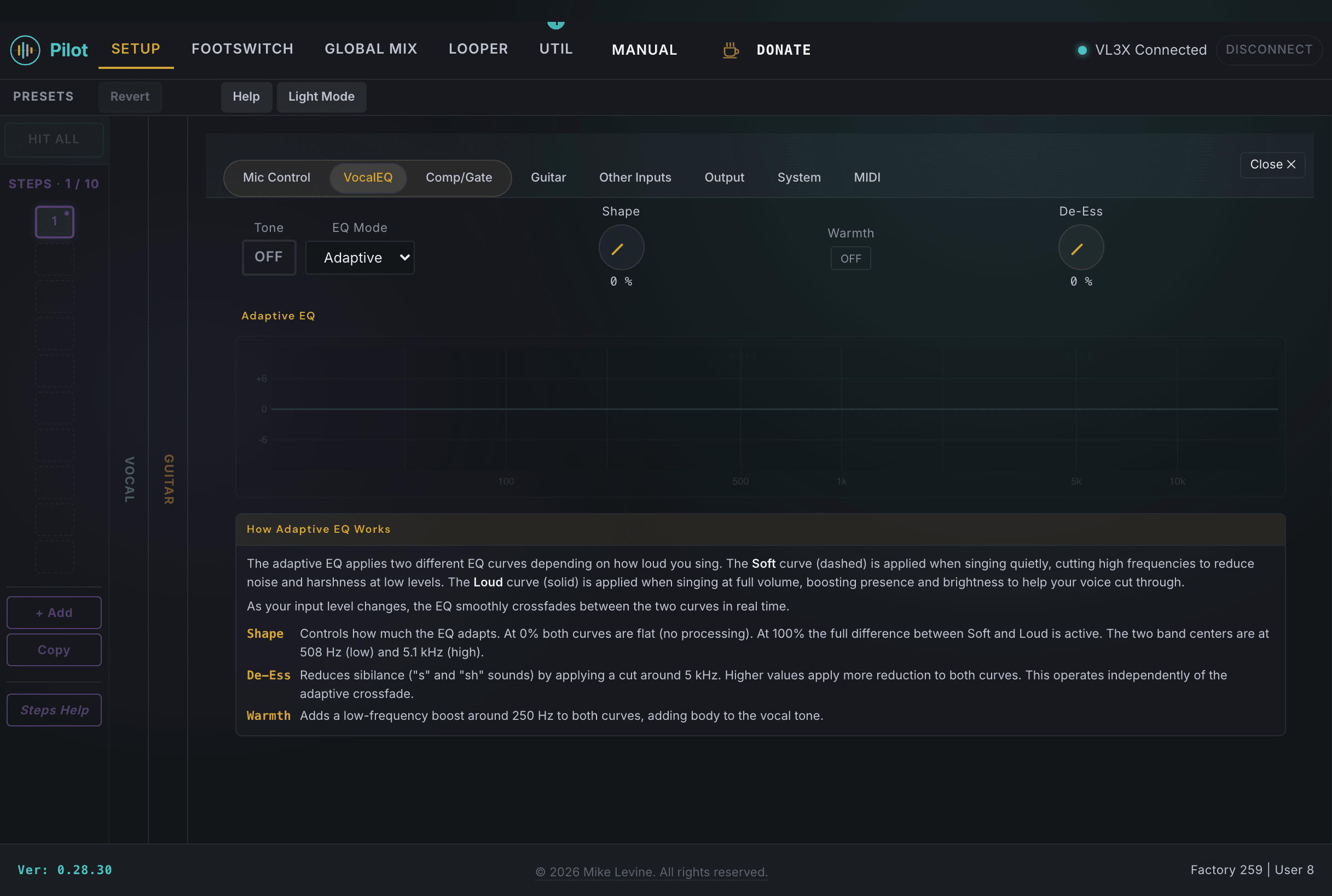
Task: Open the SETUP tab
Action: click(x=136, y=49)
